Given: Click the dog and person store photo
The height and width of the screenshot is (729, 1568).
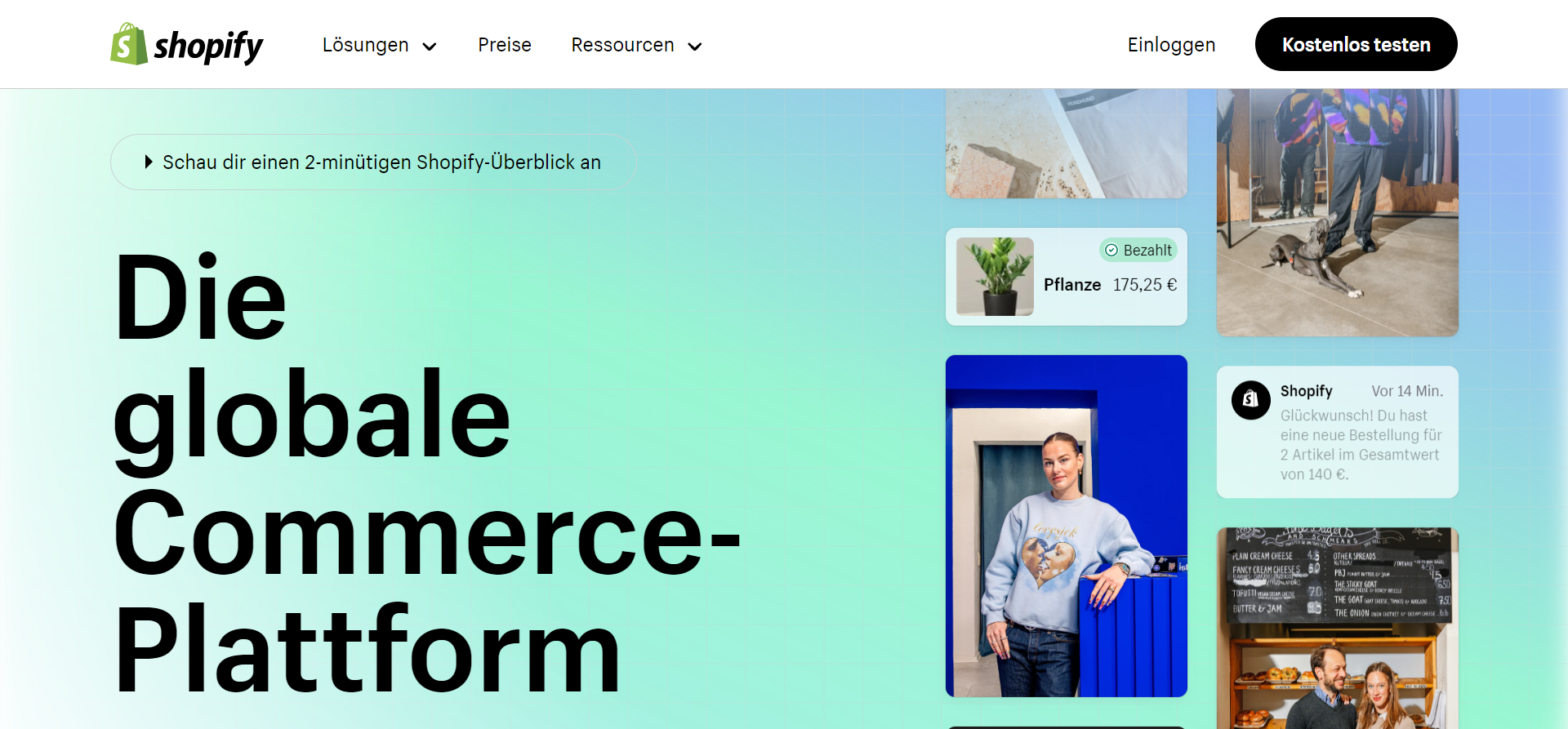Looking at the screenshot, I should point(1338,212).
